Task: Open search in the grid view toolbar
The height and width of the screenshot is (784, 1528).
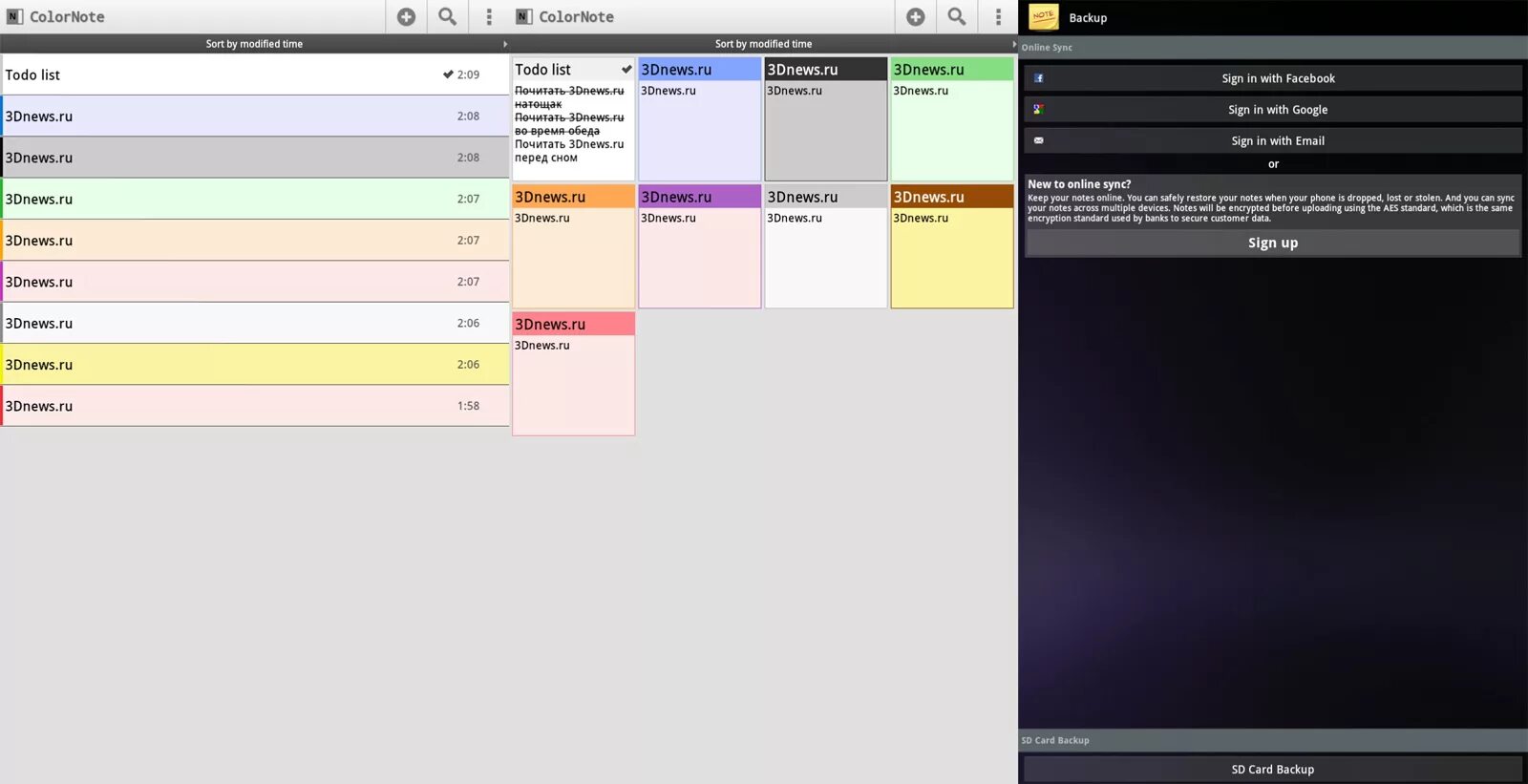Action: (956, 16)
